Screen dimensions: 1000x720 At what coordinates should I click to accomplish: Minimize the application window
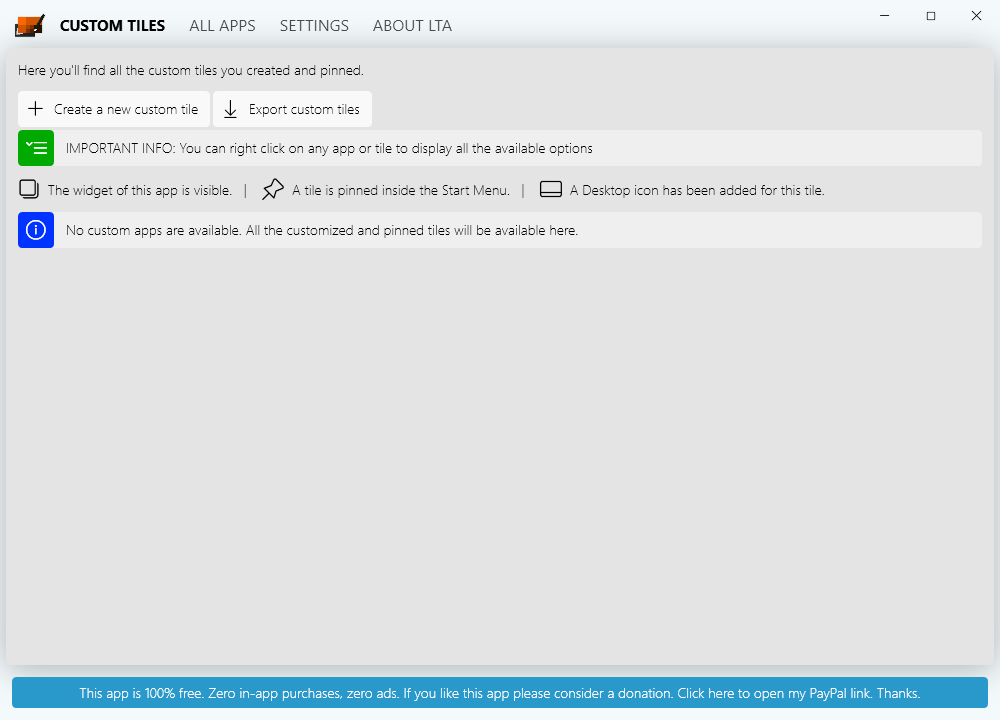click(x=885, y=15)
